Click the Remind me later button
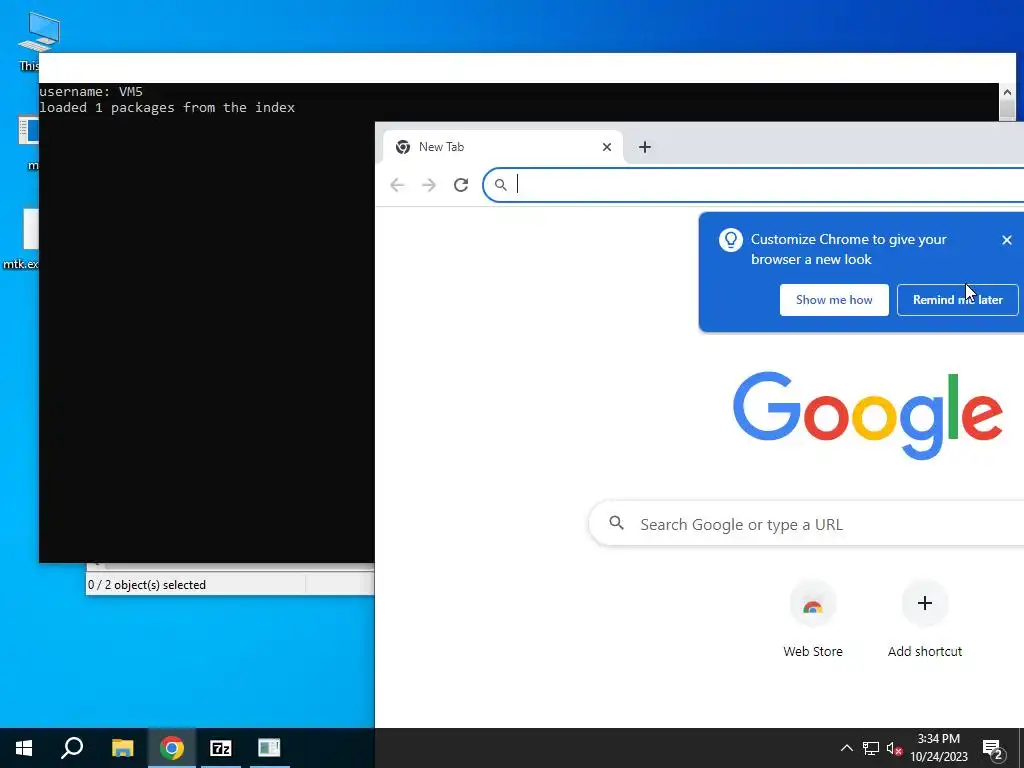 point(957,300)
